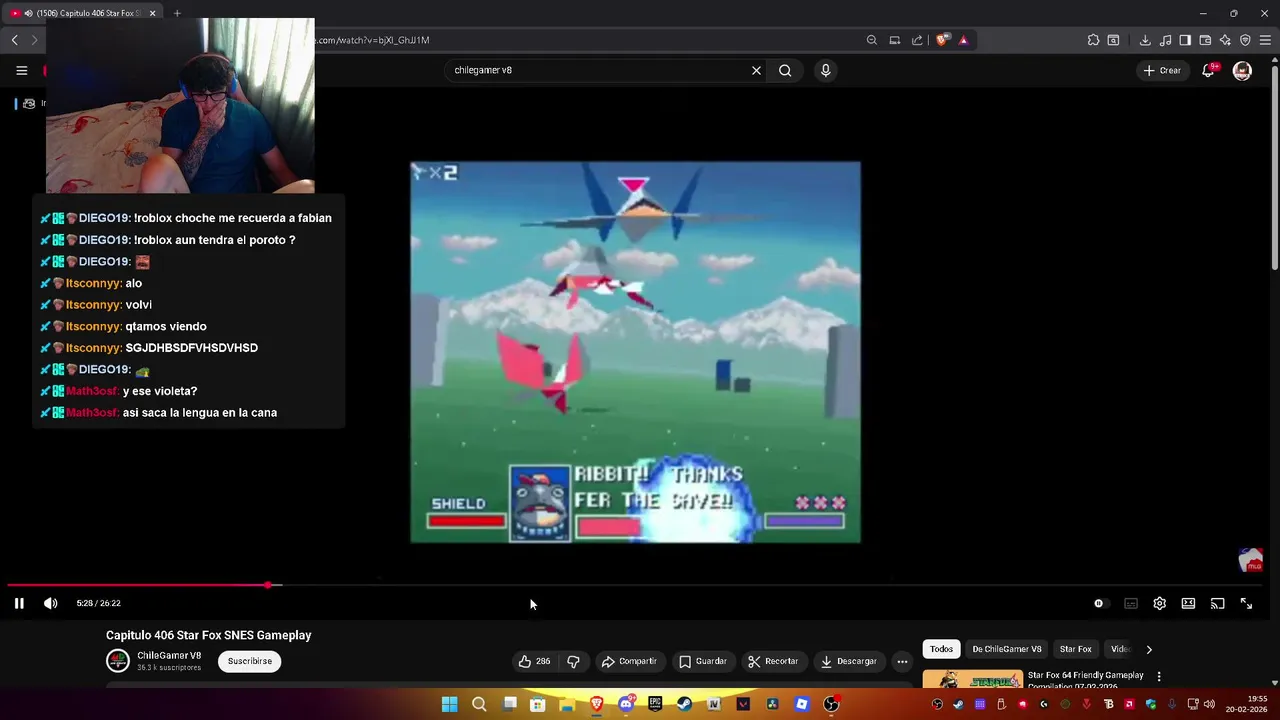Click the Descargar download button
This screenshot has width=1280, height=720.
[x=848, y=661]
